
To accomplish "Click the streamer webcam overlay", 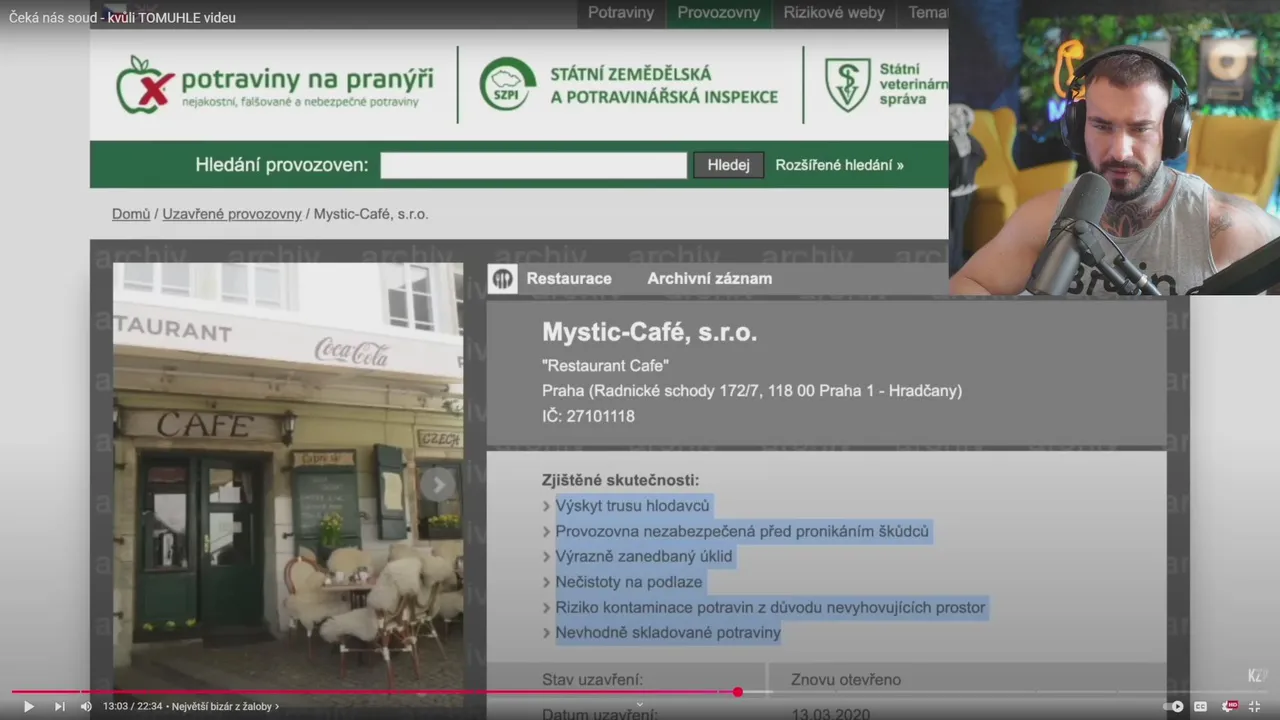I will coord(1114,148).
